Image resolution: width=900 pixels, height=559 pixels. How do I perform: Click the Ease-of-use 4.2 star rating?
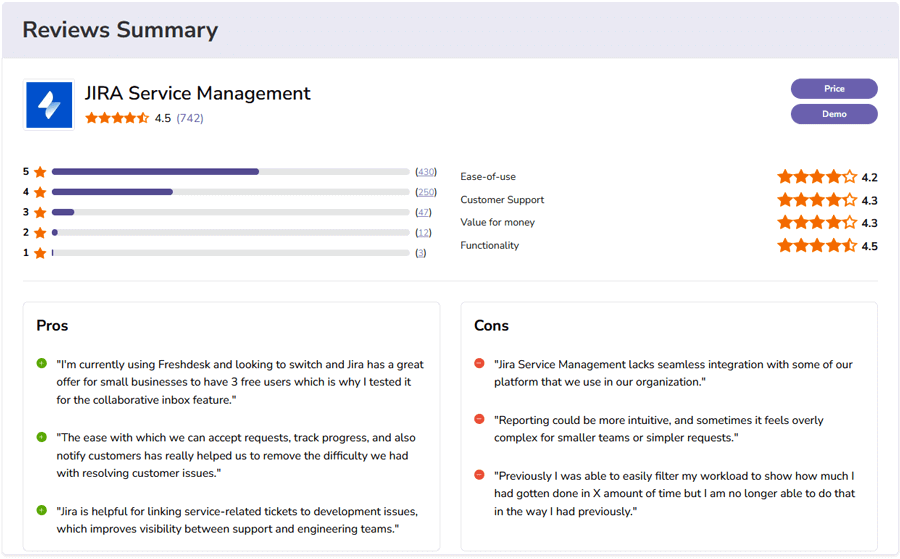pyautogui.click(x=817, y=177)
